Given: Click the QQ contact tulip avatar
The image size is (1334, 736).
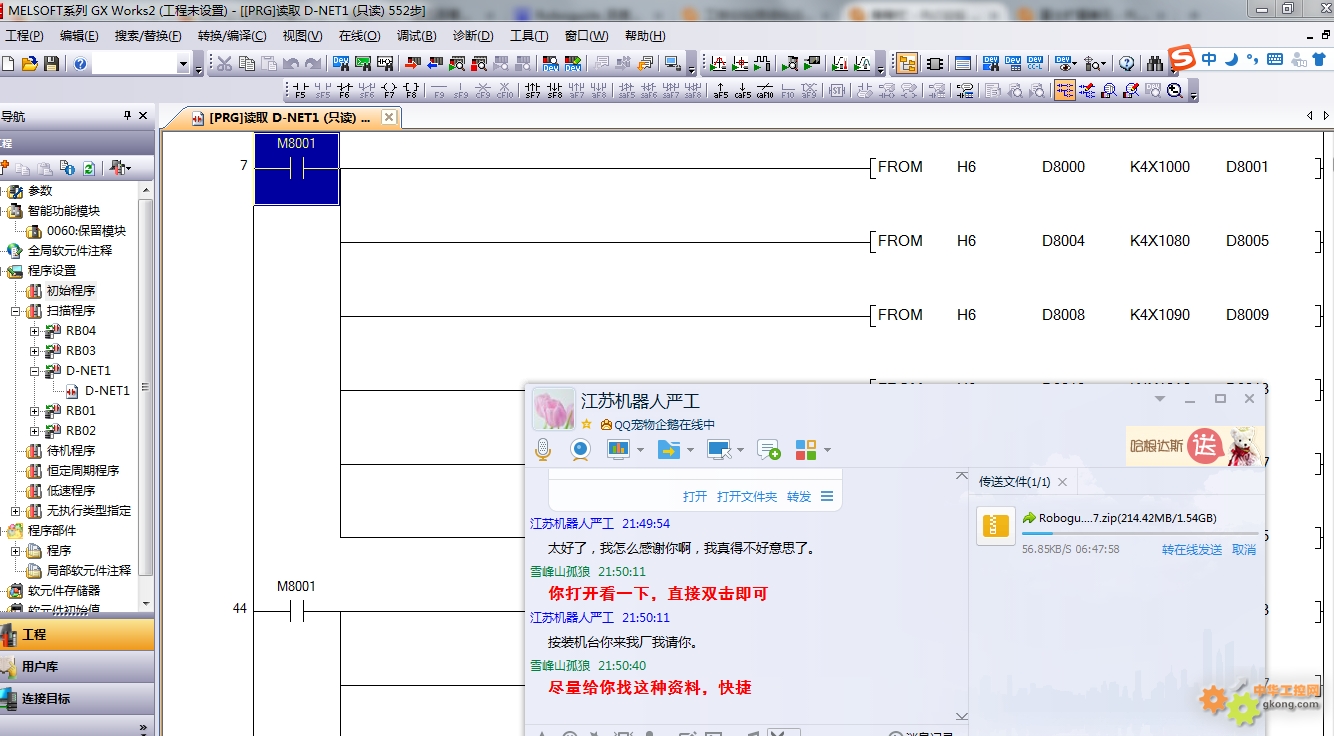Looking at the screenshot, I should point(554,409).
